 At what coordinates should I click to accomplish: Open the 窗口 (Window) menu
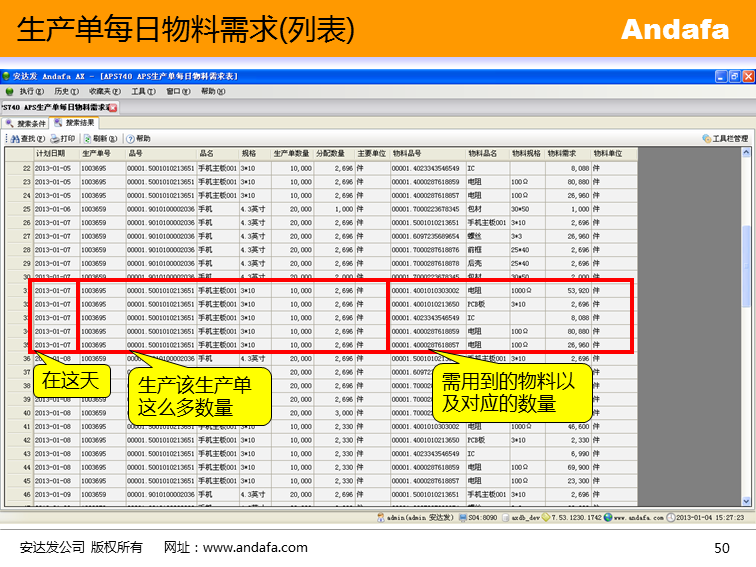[178, 91]
